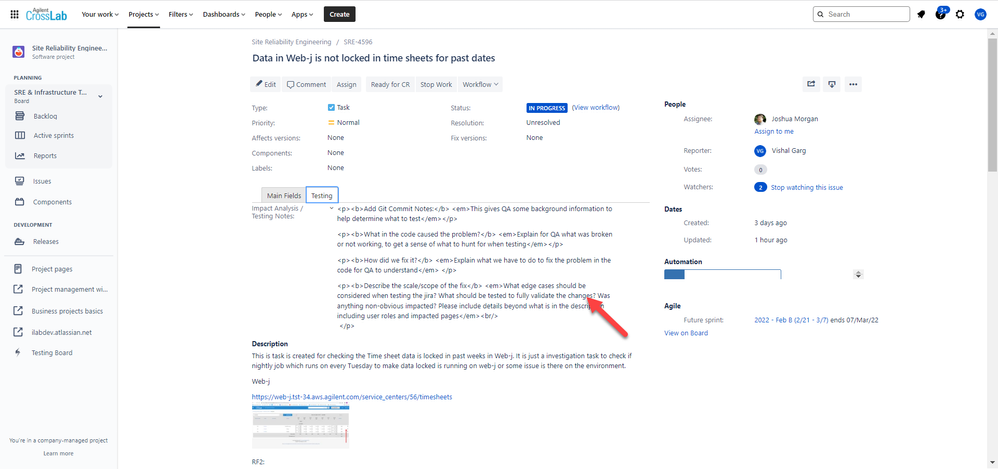Click the votes count badge

[760, 170]
